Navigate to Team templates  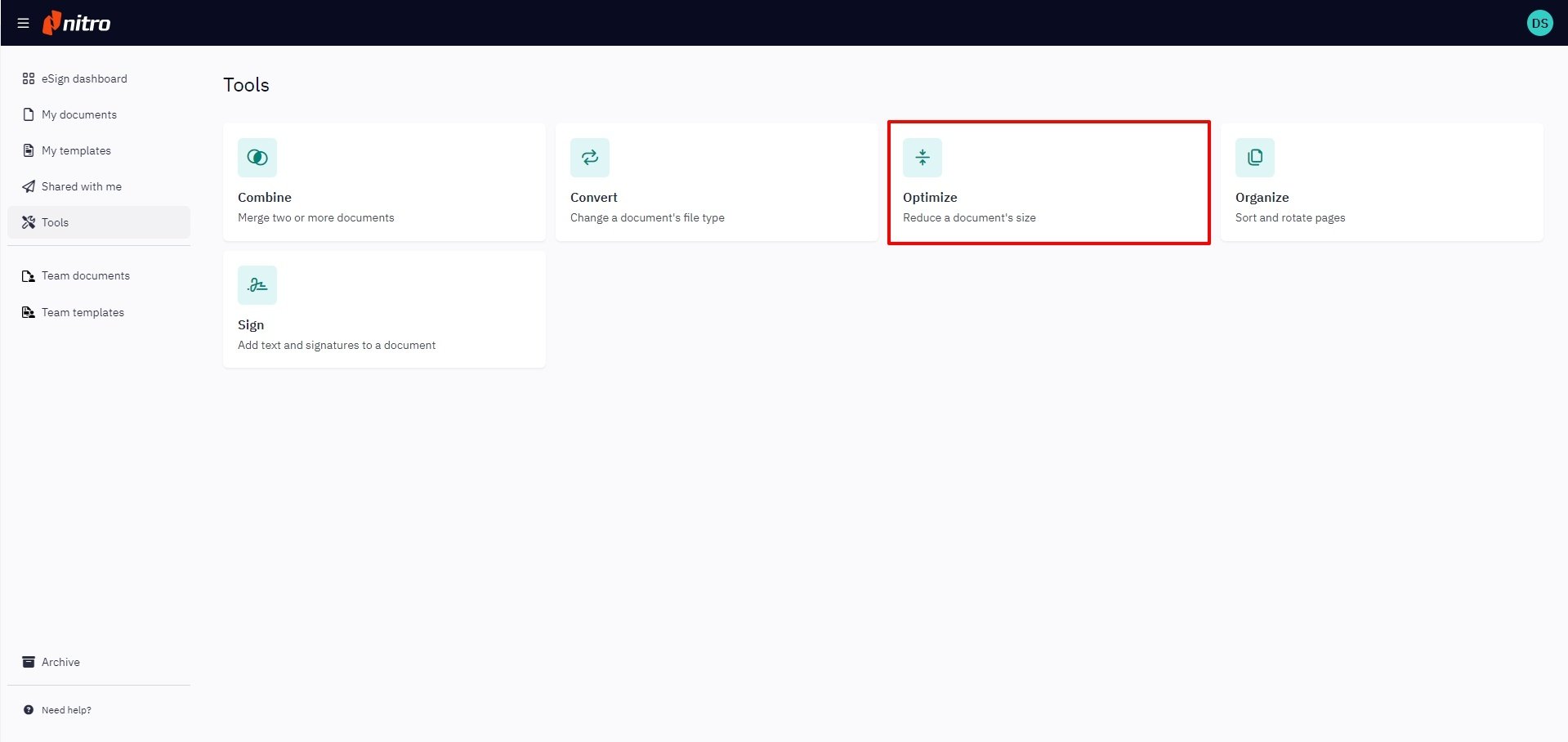point(83,312)
